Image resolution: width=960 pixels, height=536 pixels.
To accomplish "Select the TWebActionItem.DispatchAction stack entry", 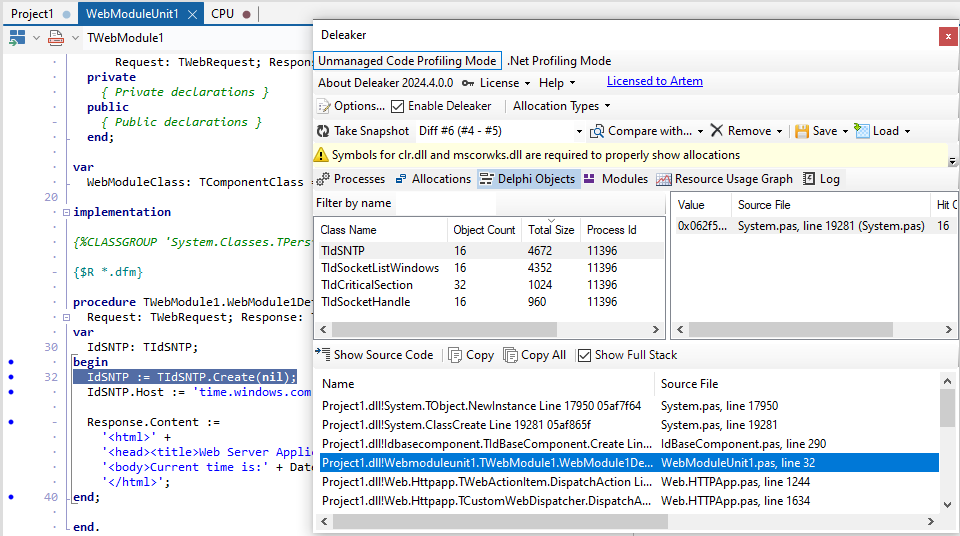I will (629, 482).
